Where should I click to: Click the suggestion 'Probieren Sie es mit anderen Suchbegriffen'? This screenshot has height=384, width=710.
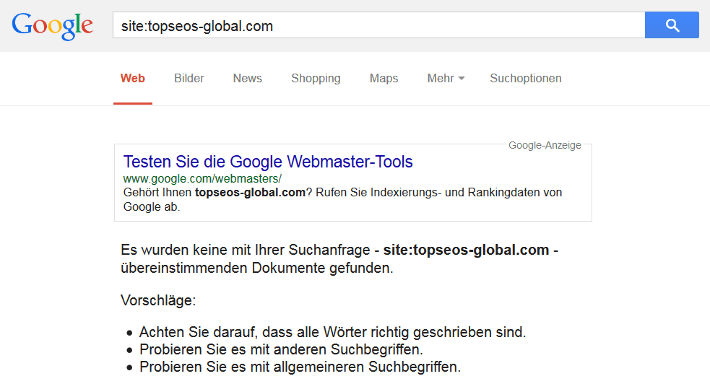(x=281, y=350)
